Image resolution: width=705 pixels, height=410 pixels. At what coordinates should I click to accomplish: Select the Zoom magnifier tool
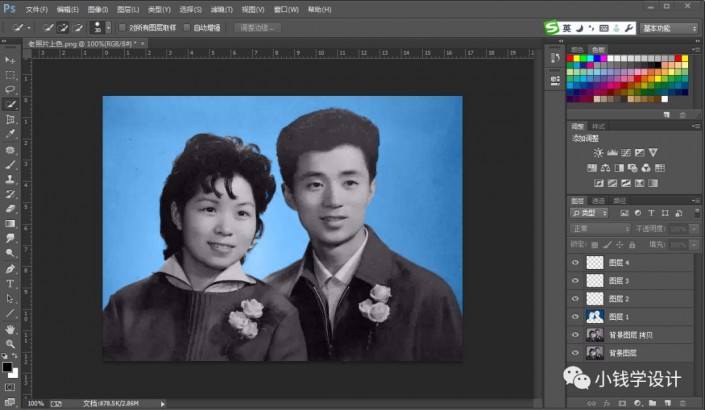coord(10,343)
